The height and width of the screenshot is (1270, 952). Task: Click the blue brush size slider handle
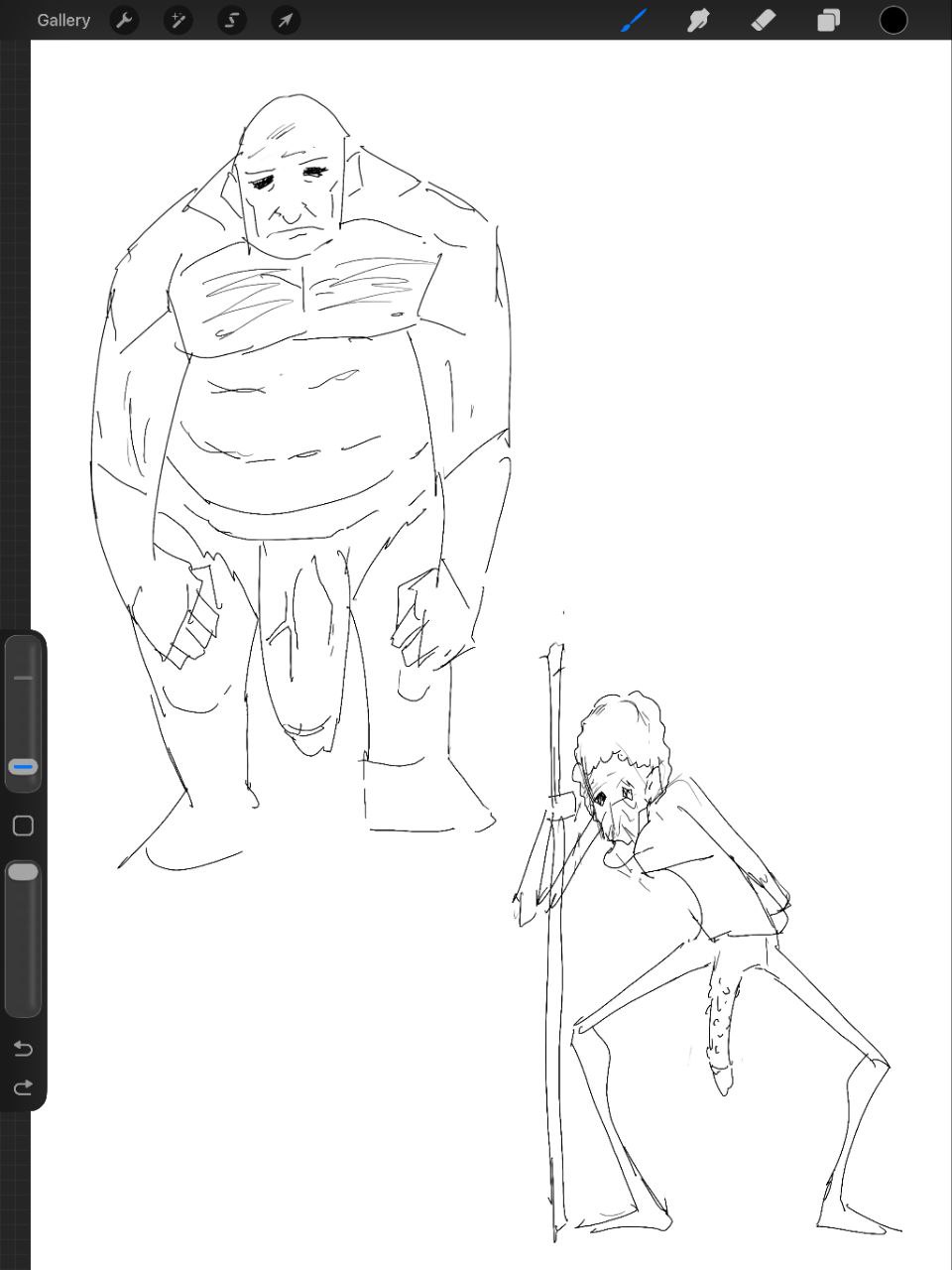coord(23,767)
